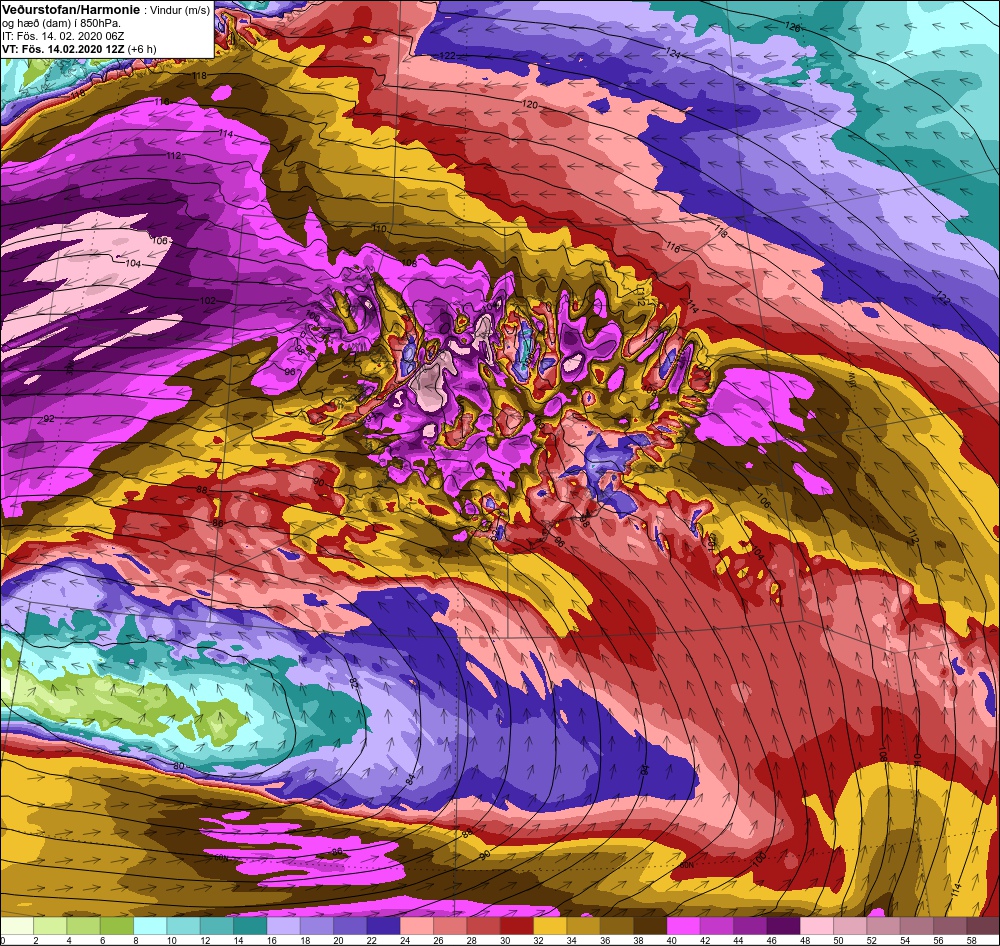Click the light pink 24–26 m/s legend swatch
This screenshot has width=1000, height=946.
click(416, 925)
